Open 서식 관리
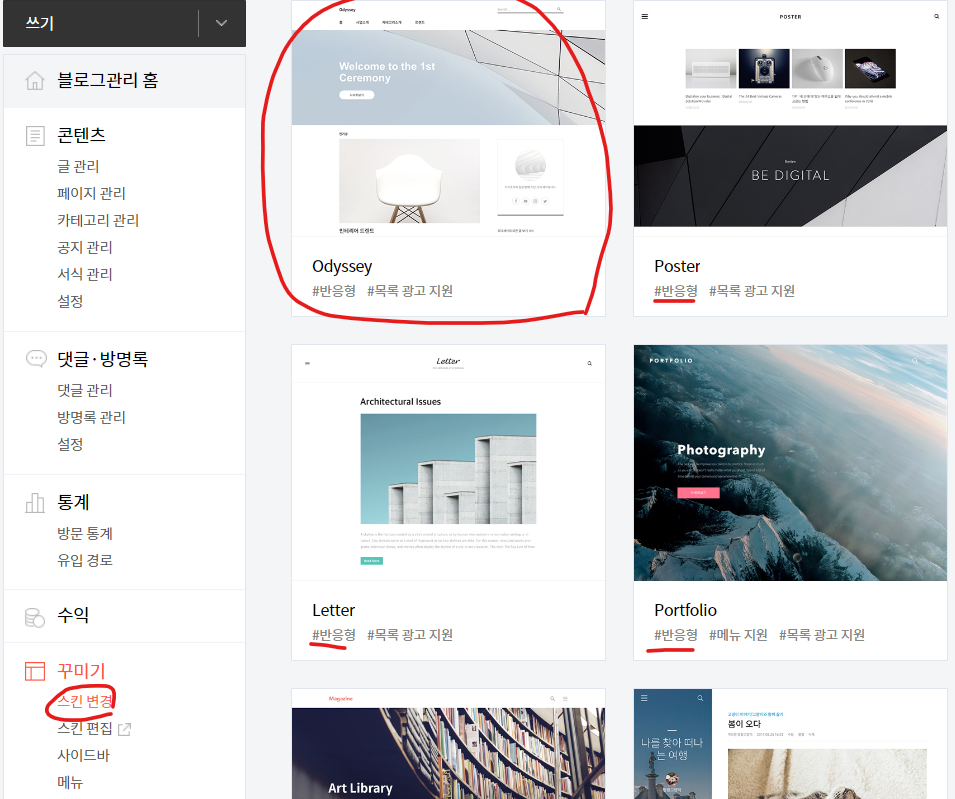955x799 pixels. 85,274
